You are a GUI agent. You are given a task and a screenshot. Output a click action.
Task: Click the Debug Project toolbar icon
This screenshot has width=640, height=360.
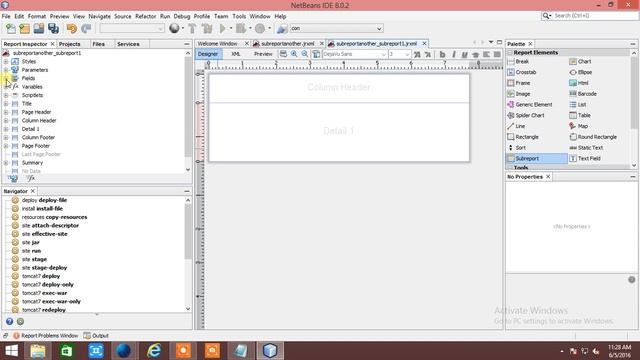(241, 28)
